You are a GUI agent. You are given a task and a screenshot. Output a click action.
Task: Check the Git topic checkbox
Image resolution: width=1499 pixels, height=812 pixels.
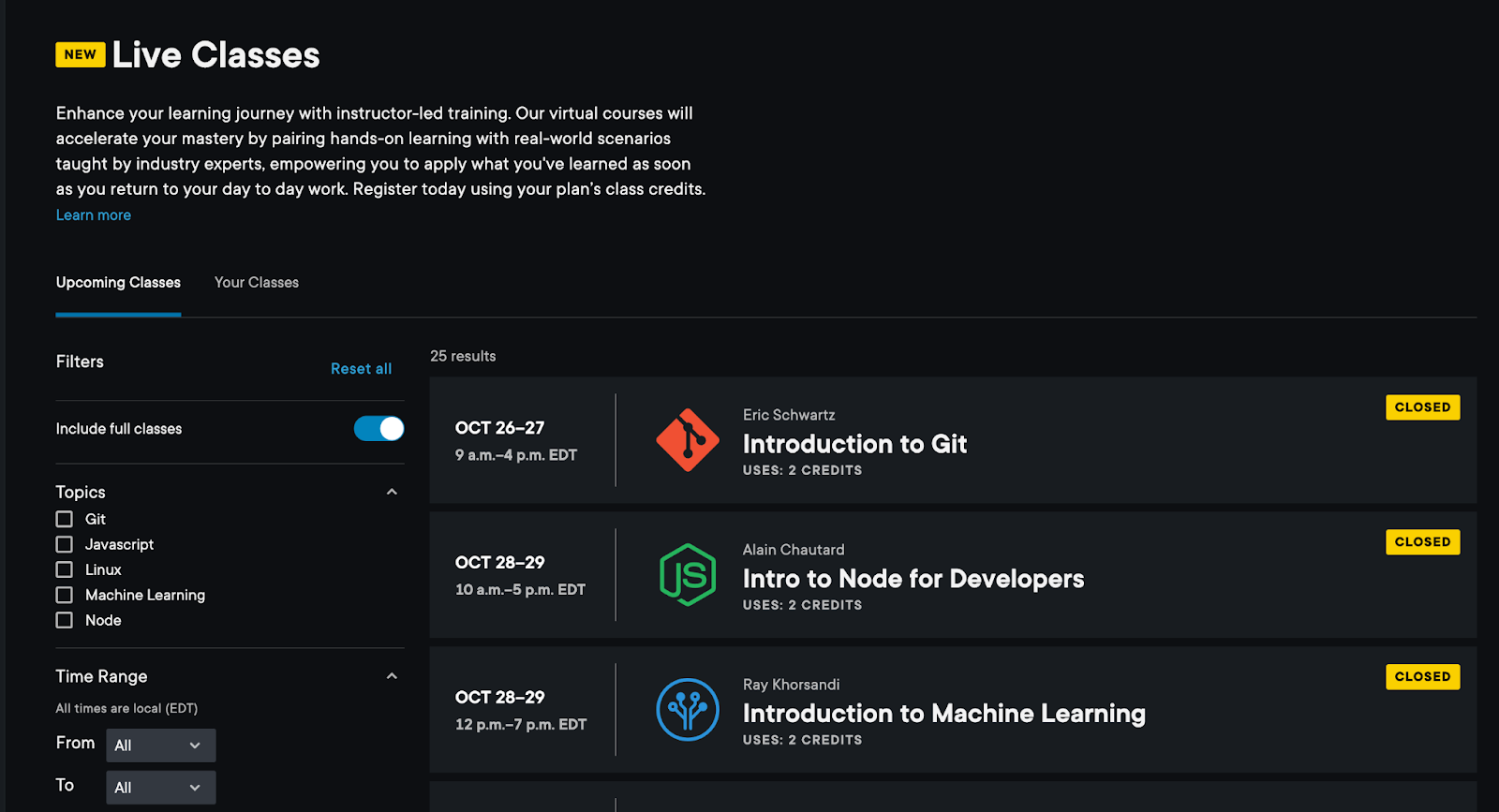tap(65, 519)
